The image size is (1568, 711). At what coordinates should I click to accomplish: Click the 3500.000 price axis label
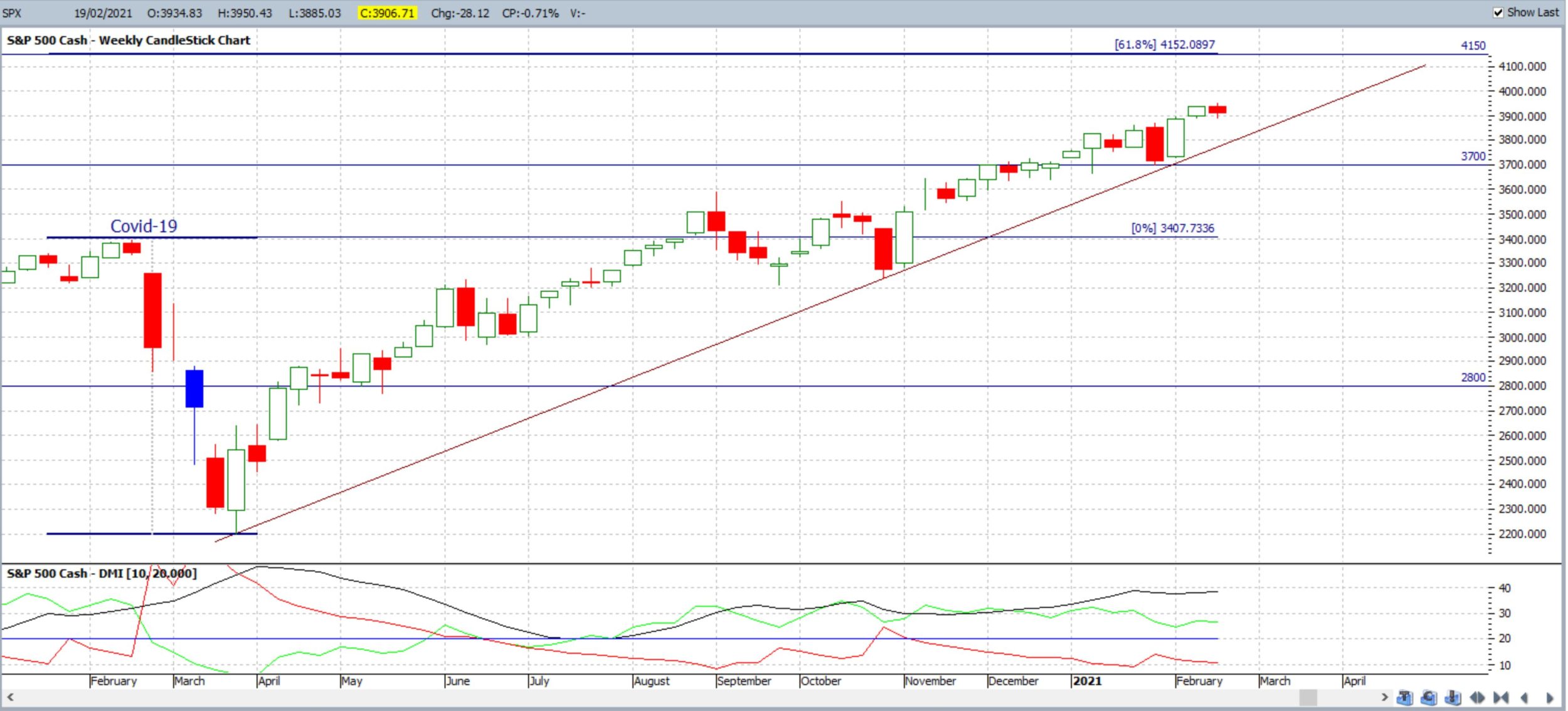click(x=1522, y=215)
